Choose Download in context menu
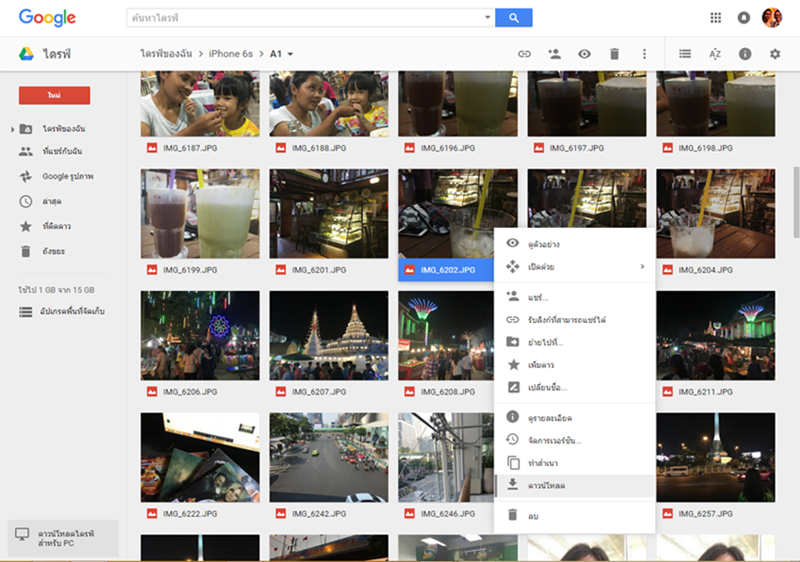This screenshot has width=800, height=562. click(574, 486)
